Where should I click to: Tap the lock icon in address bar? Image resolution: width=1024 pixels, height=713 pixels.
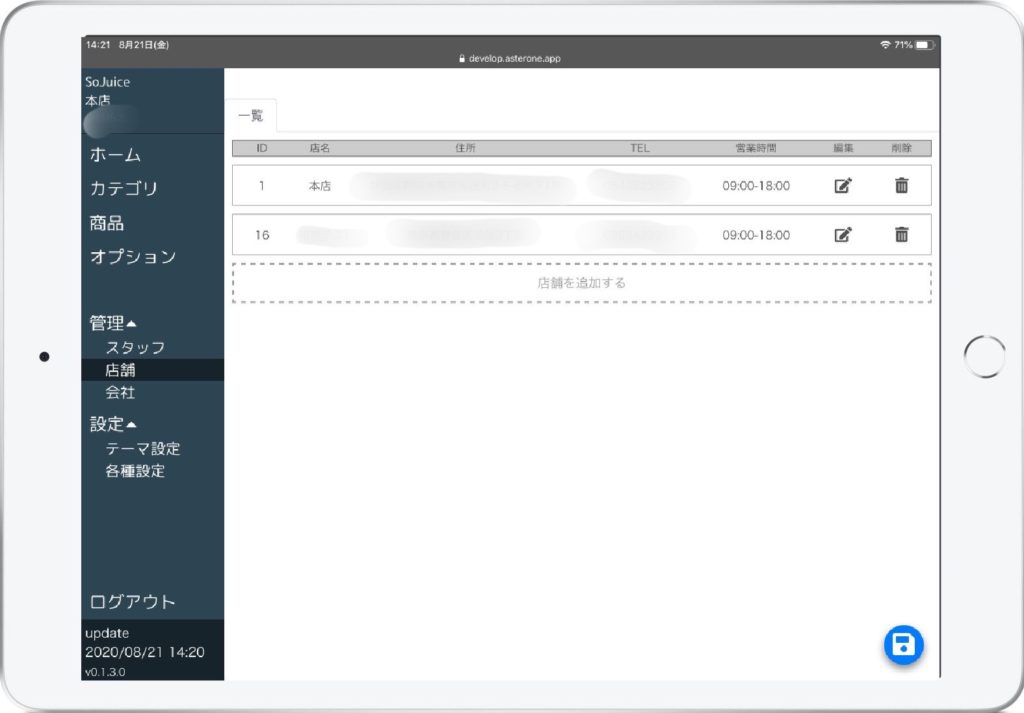pyautogui.click(x=462, y=59)
